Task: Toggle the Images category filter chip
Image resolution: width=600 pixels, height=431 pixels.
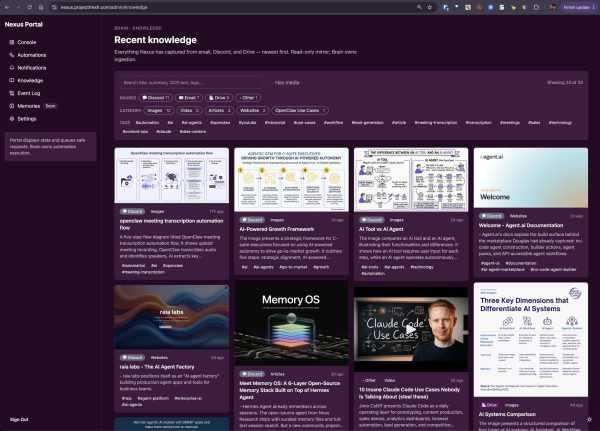Action: [158, 110]
